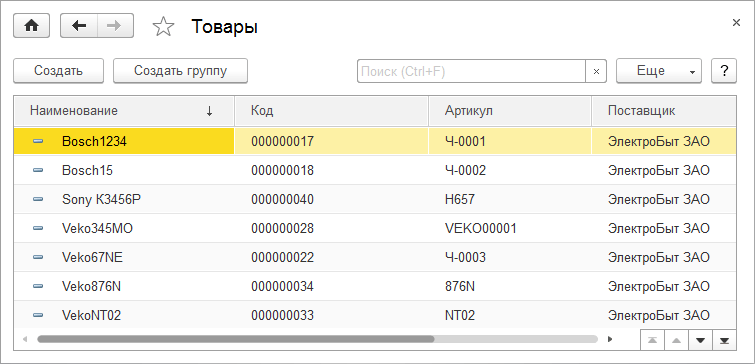Viewport: 755px width, 364px height.
Task: Click code cell 000000017
Action: (331, 142)
